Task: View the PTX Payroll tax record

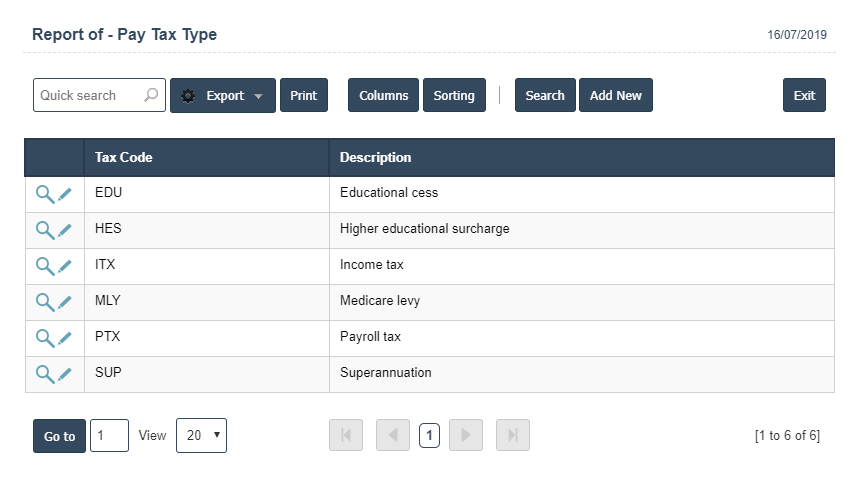Action: 44,338
